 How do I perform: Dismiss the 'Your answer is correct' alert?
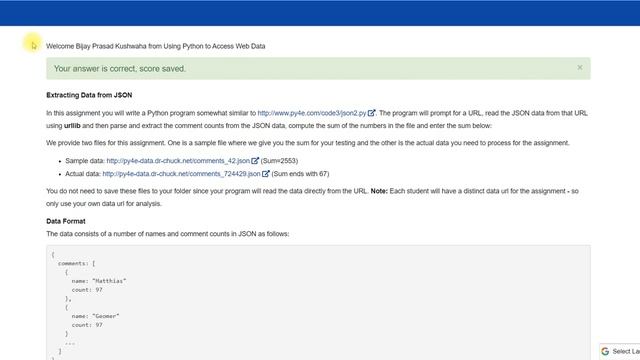[x=580, y=68]
